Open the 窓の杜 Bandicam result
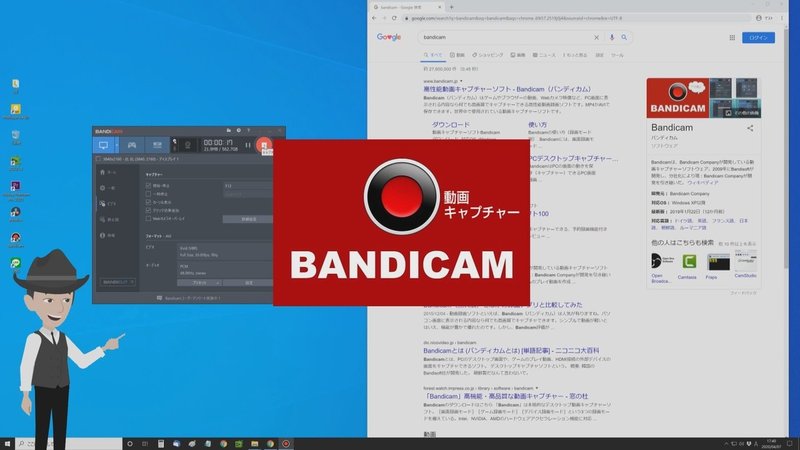This screenshot has width=800, height=450. (506, 396)
